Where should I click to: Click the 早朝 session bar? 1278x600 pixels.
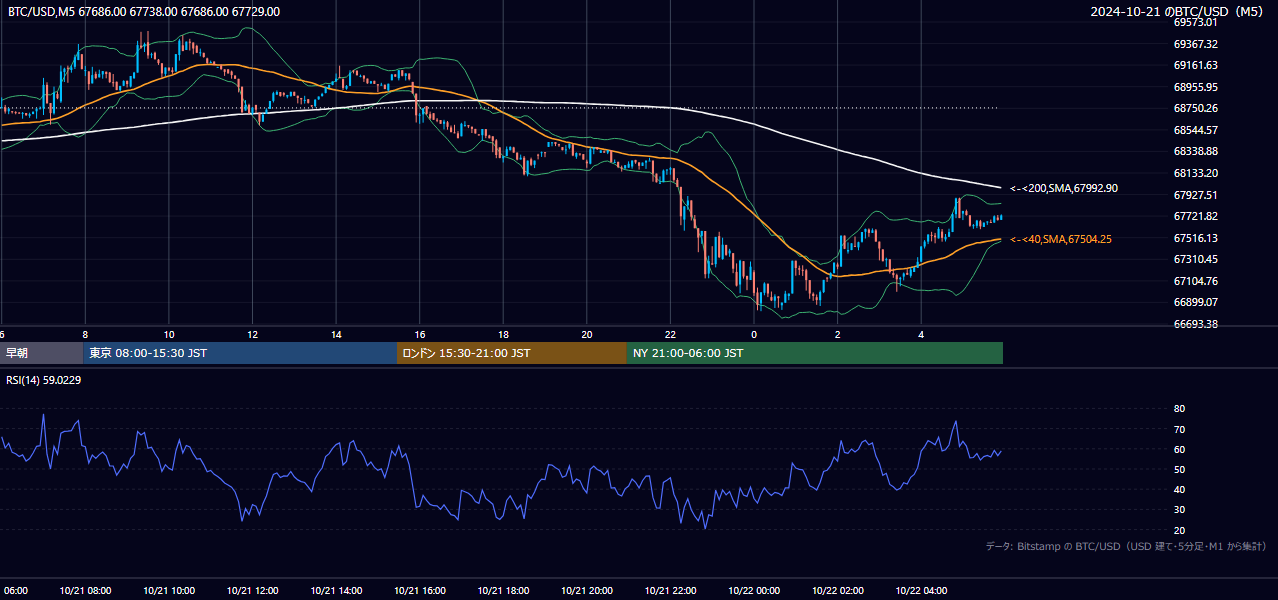point(41,353)
